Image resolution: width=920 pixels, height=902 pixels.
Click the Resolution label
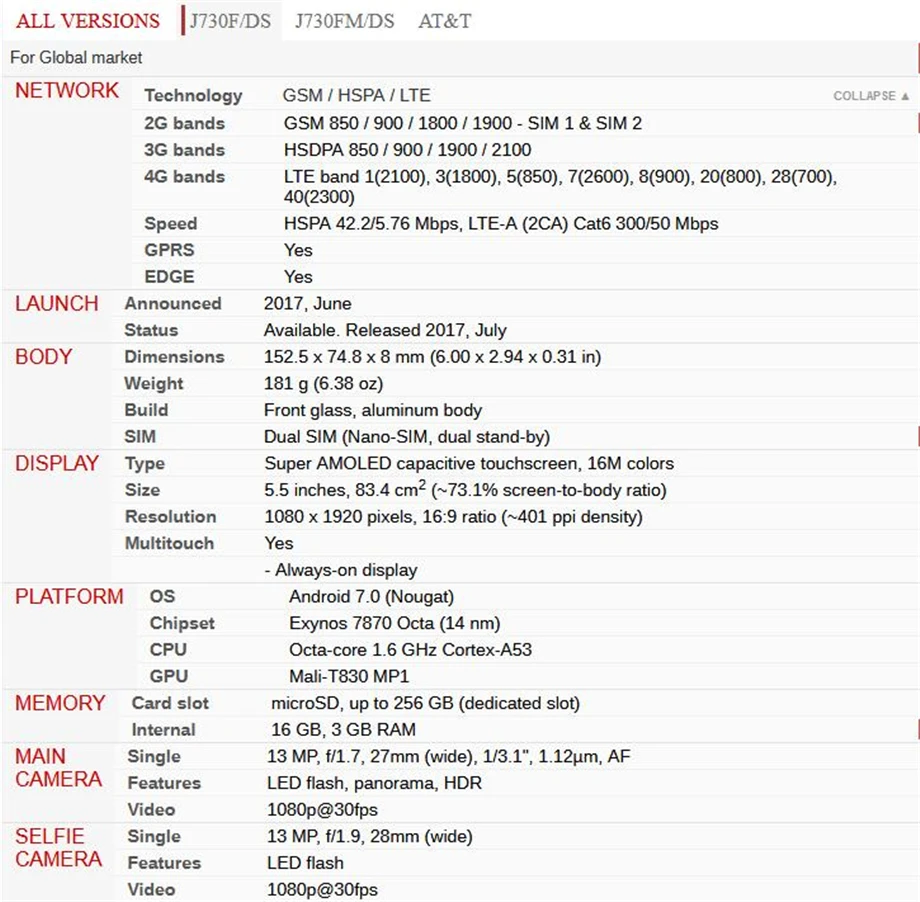point(170,516)
